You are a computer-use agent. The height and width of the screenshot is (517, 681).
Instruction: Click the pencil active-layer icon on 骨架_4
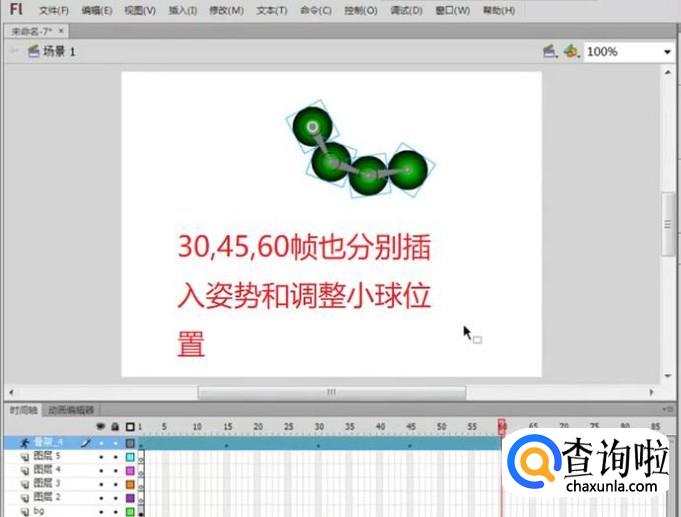pos(86,443)
